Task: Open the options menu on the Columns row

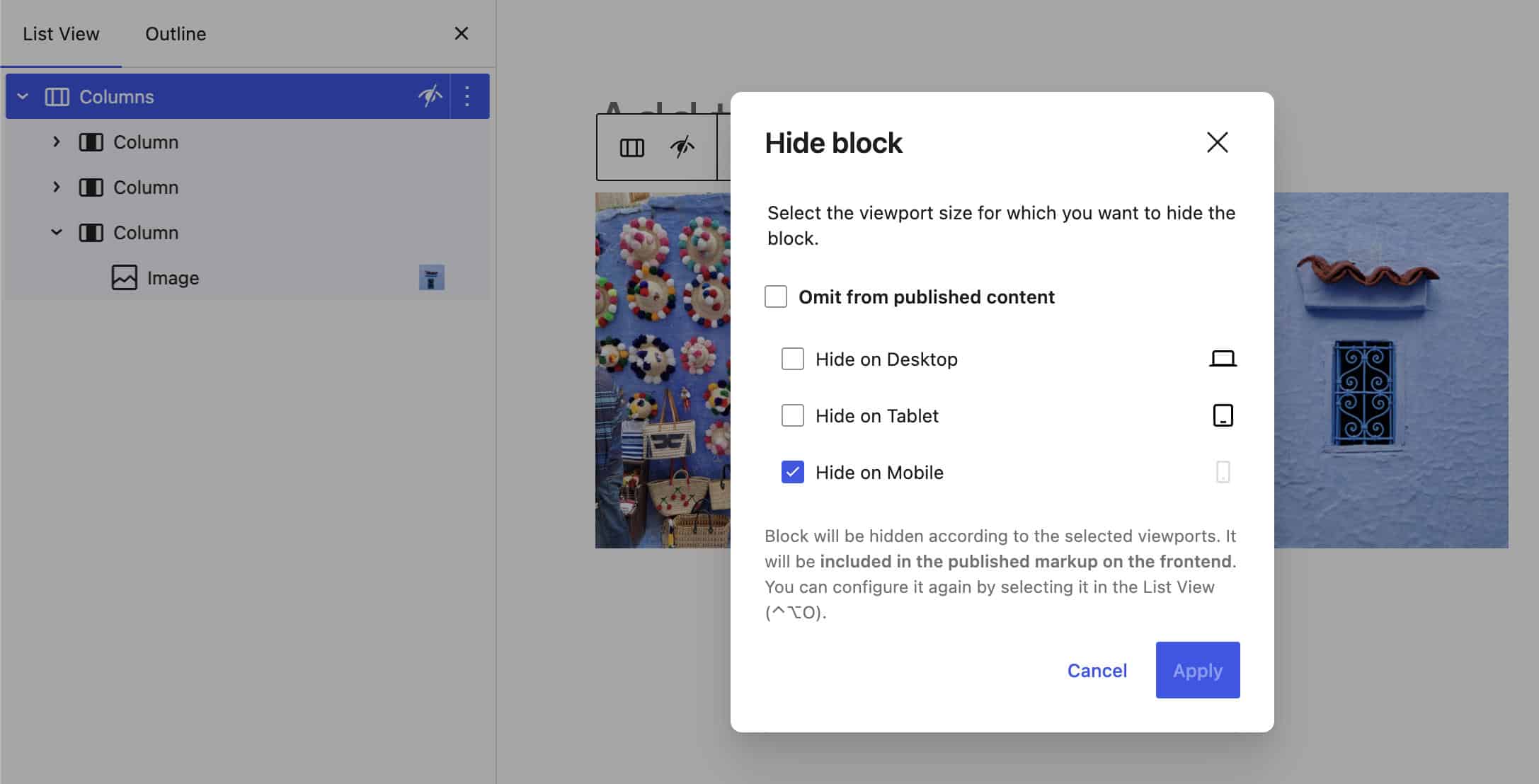Action: pos(467,96)
